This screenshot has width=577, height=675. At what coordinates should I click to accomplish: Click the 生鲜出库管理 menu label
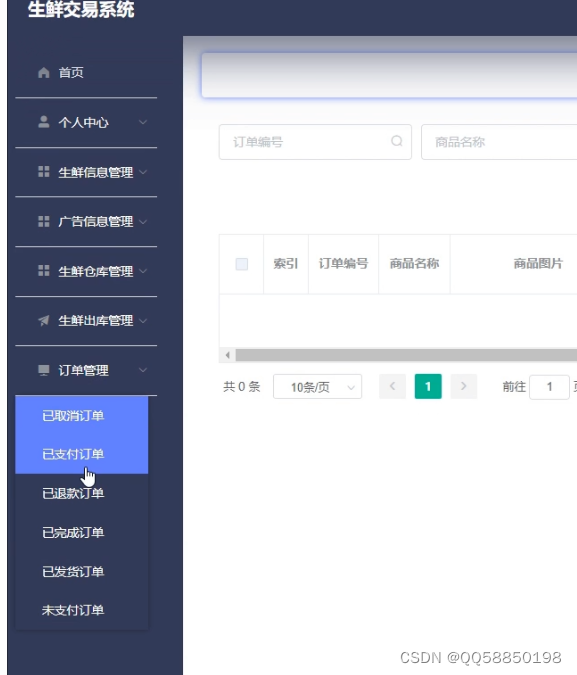96,321
